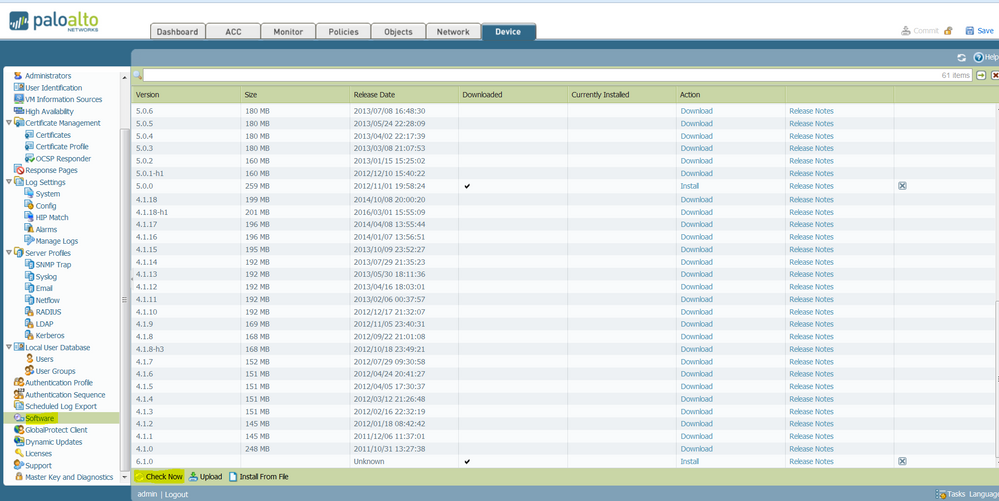Screen dimensions: 999x501
Task: Click the red X clear filter icon
Action: click(994, 76)
